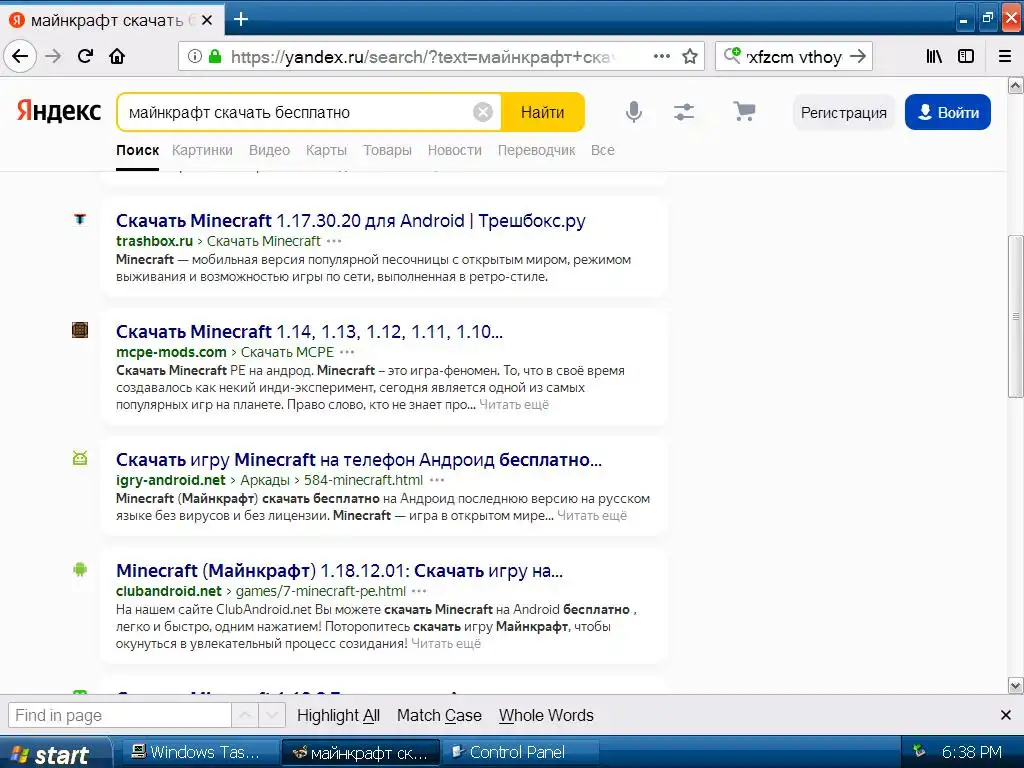Expand options dots next to igry-android.net result
Image resolution: width=1024 pixels, height=768 pixels.
[437, 480]
